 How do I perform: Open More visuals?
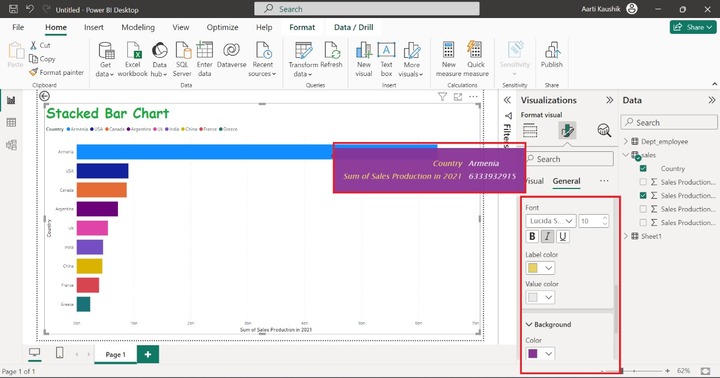(411, 59)
